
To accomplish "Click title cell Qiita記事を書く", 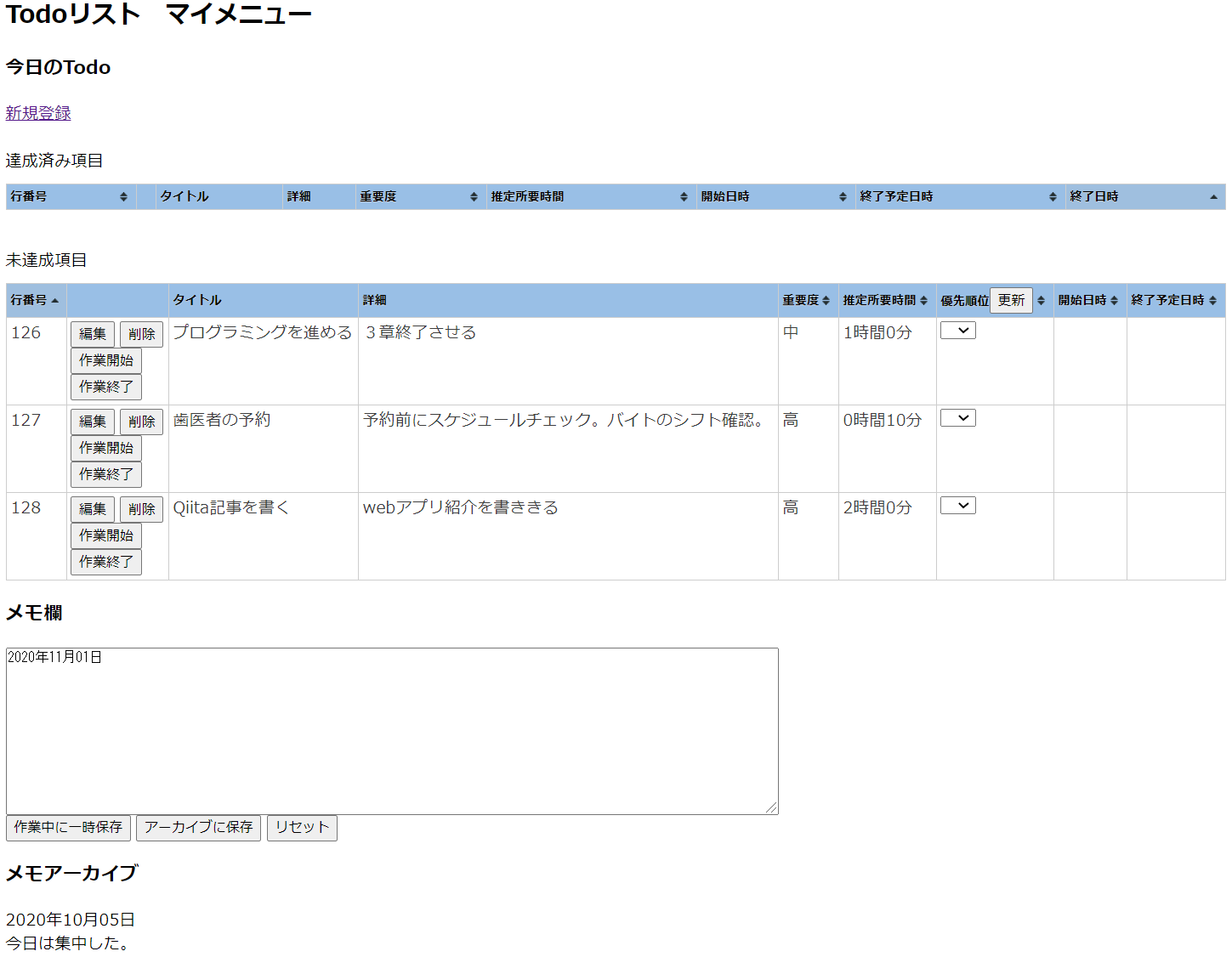I will pyautogui.click(x=231, y=507).
